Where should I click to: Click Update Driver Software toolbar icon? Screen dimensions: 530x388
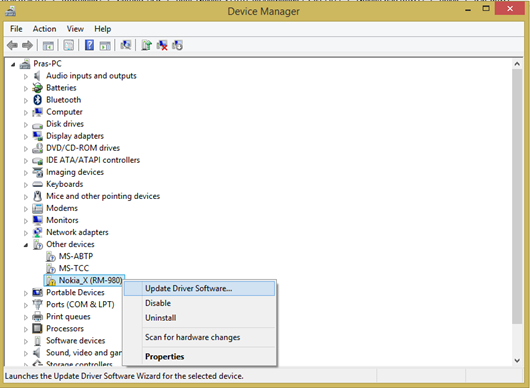[146, 45]
